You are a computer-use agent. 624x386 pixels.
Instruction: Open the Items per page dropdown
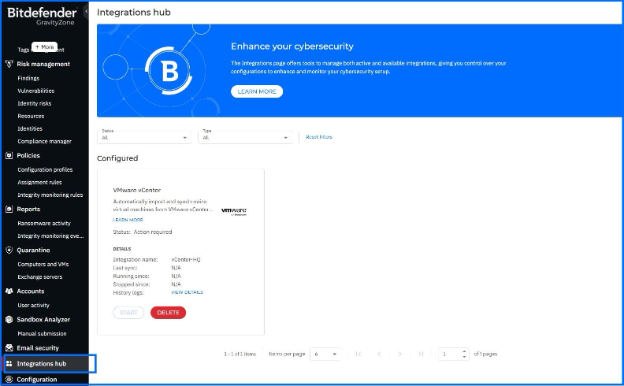pos(325,354)
